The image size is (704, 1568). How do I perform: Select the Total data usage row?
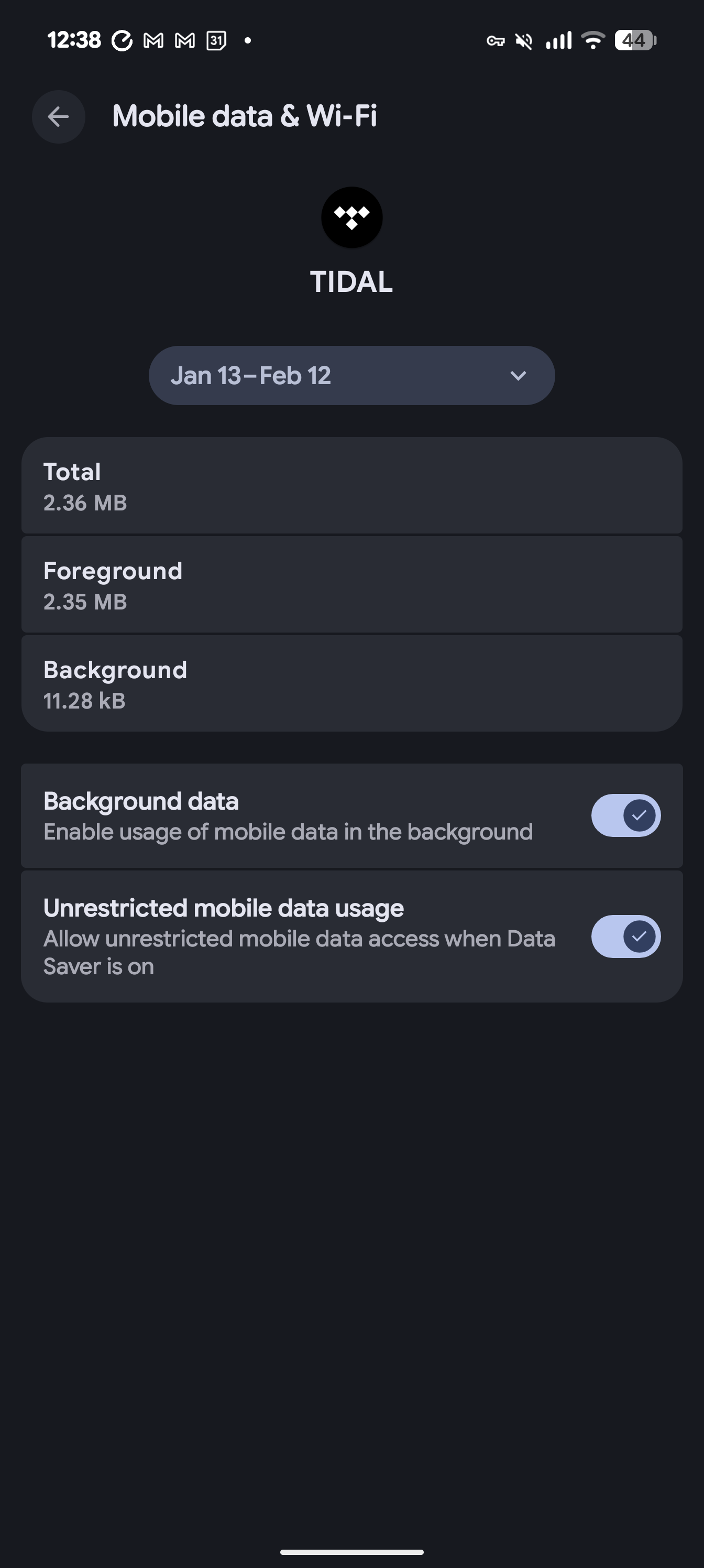(351, 486)
